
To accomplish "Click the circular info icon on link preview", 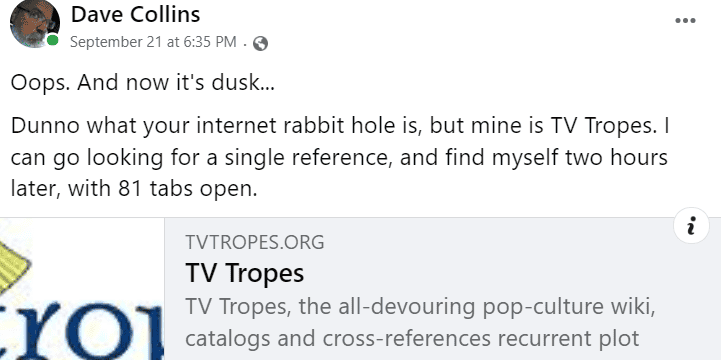I will [x=691, y=226].
